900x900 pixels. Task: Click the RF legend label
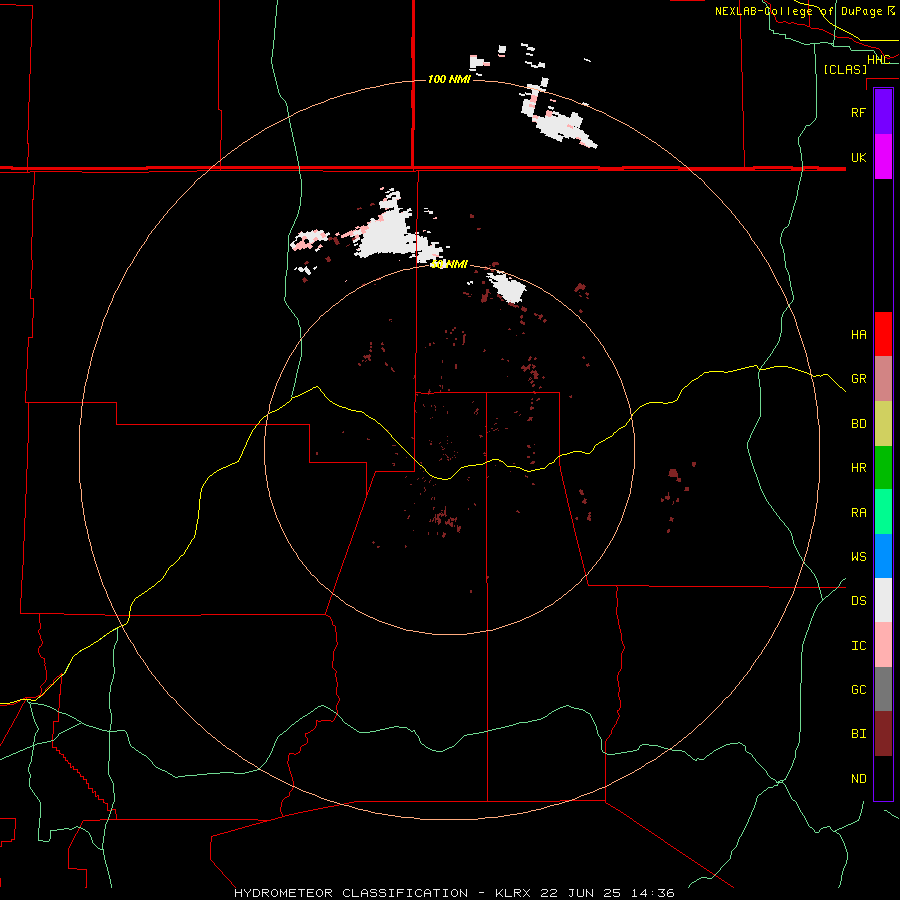(858, 112)
